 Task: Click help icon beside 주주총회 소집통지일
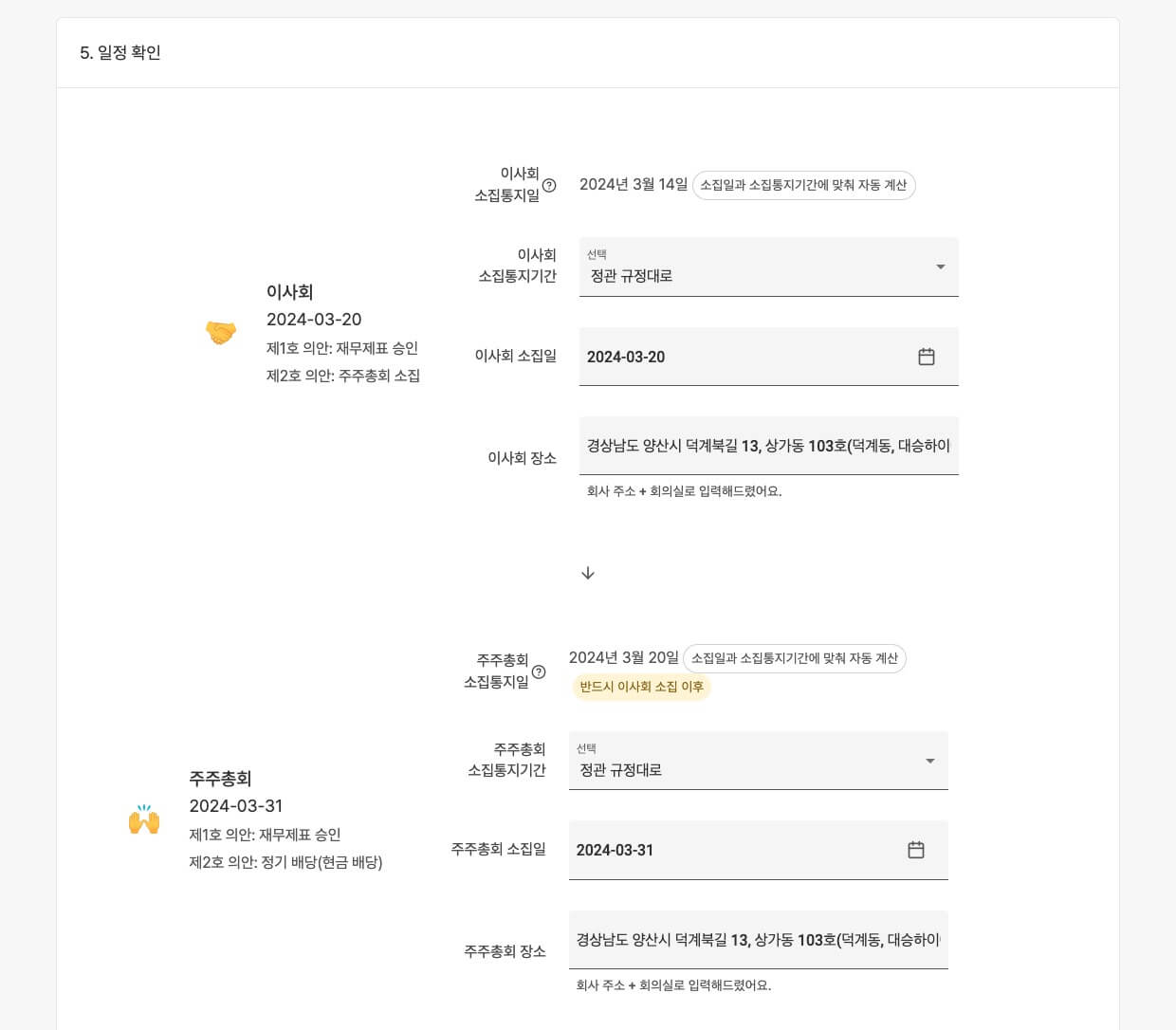[539, 671]
